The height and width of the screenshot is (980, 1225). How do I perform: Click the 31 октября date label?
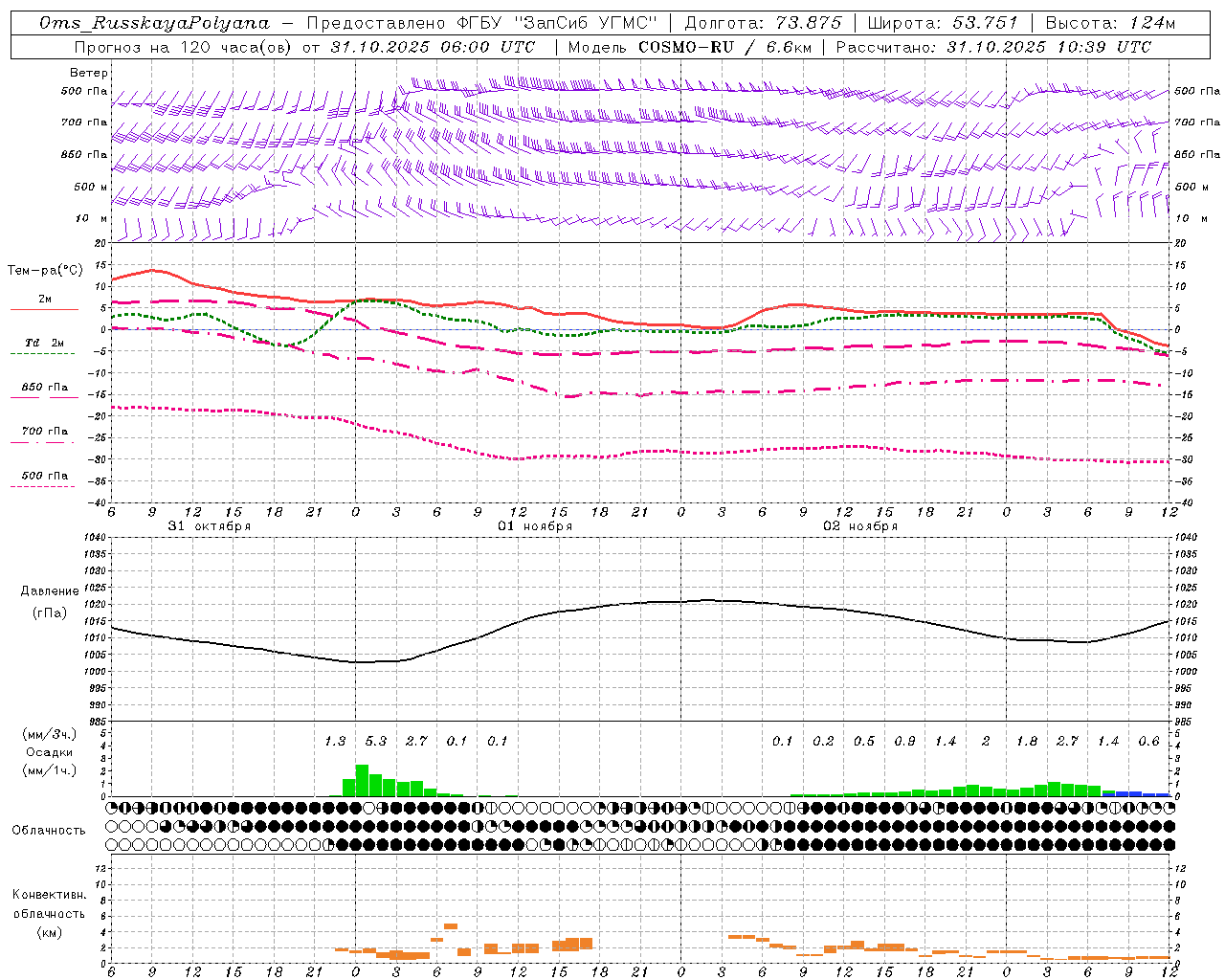210,526
